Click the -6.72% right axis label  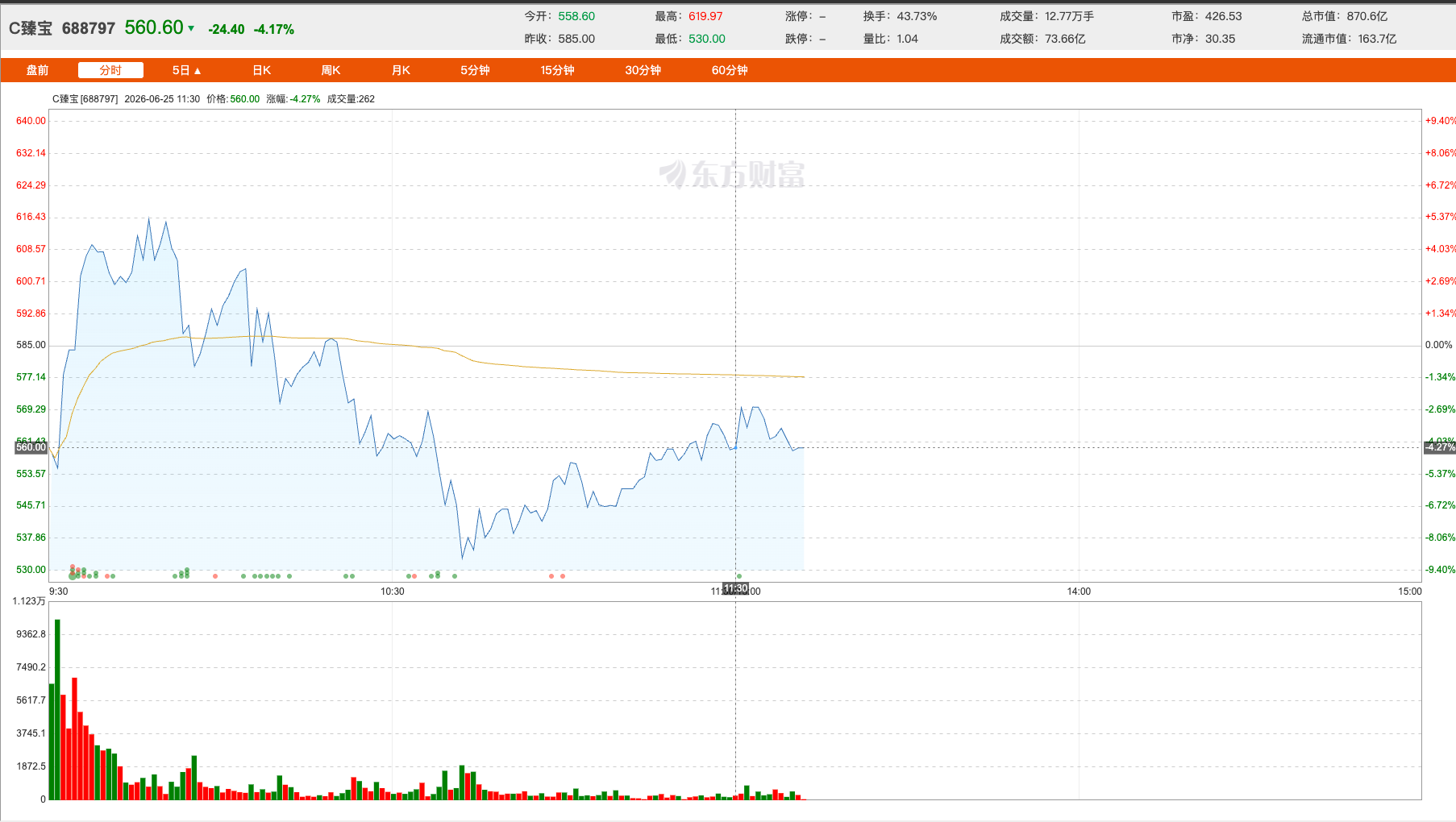coord(1440,505)
